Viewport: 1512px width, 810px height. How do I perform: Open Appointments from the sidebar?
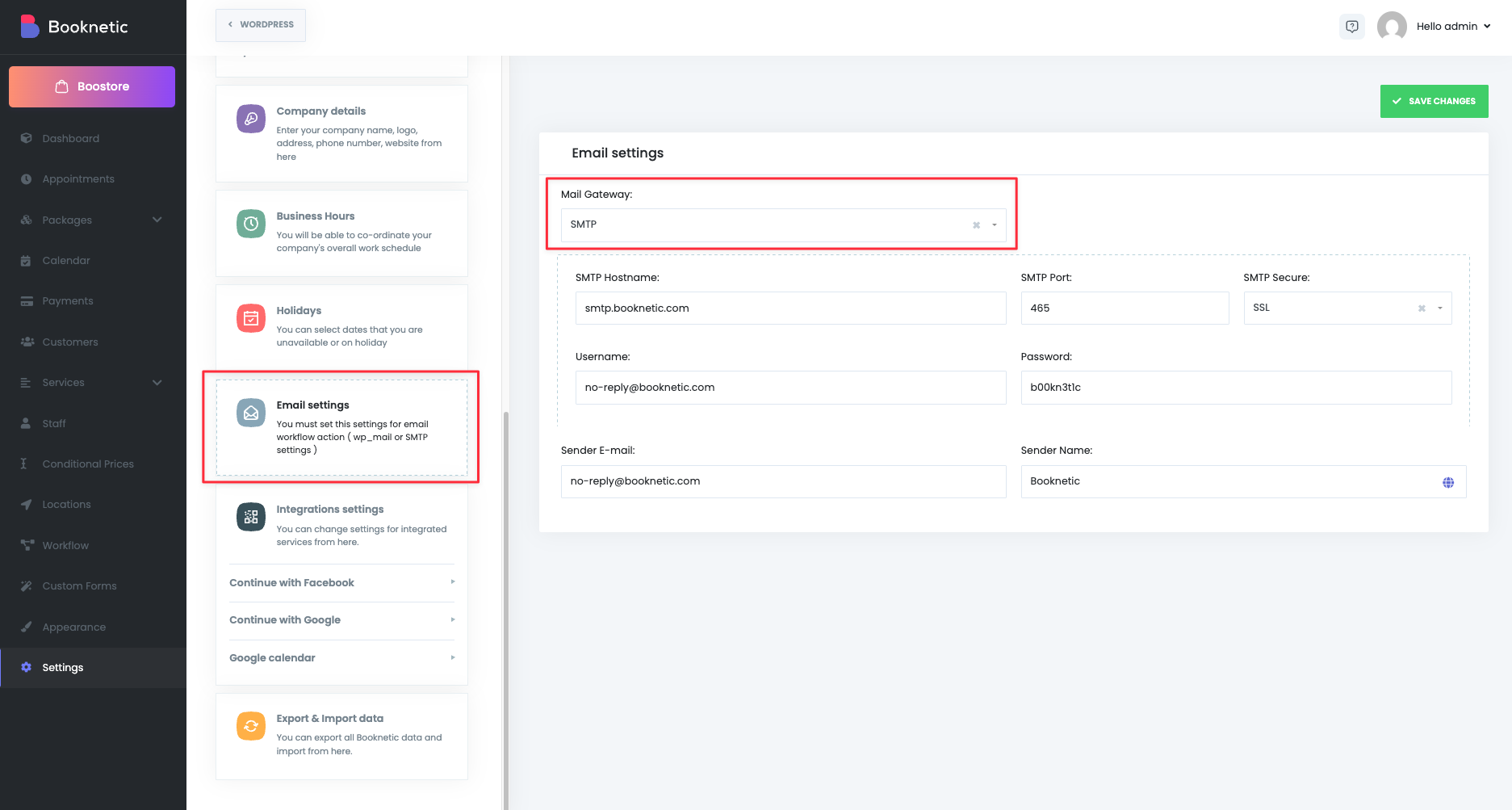78,179
